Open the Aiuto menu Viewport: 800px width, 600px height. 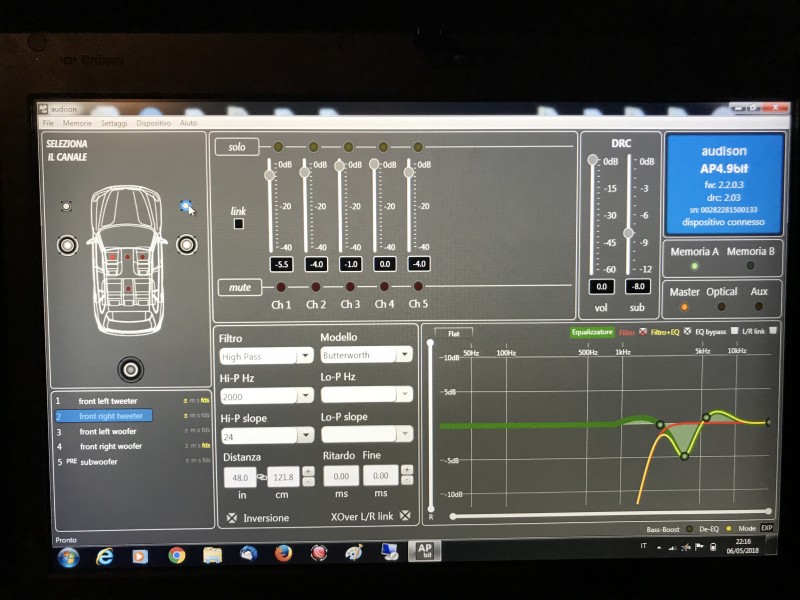pos(188,123)
